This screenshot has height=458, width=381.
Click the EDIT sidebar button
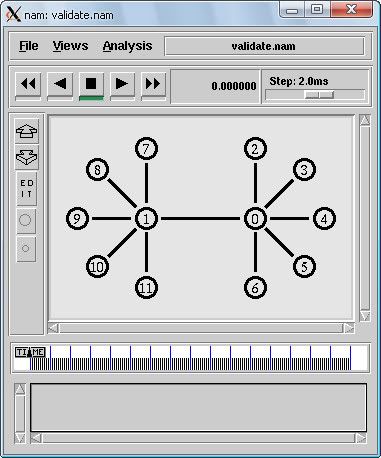pyautogui.click(x=26, y=189)
